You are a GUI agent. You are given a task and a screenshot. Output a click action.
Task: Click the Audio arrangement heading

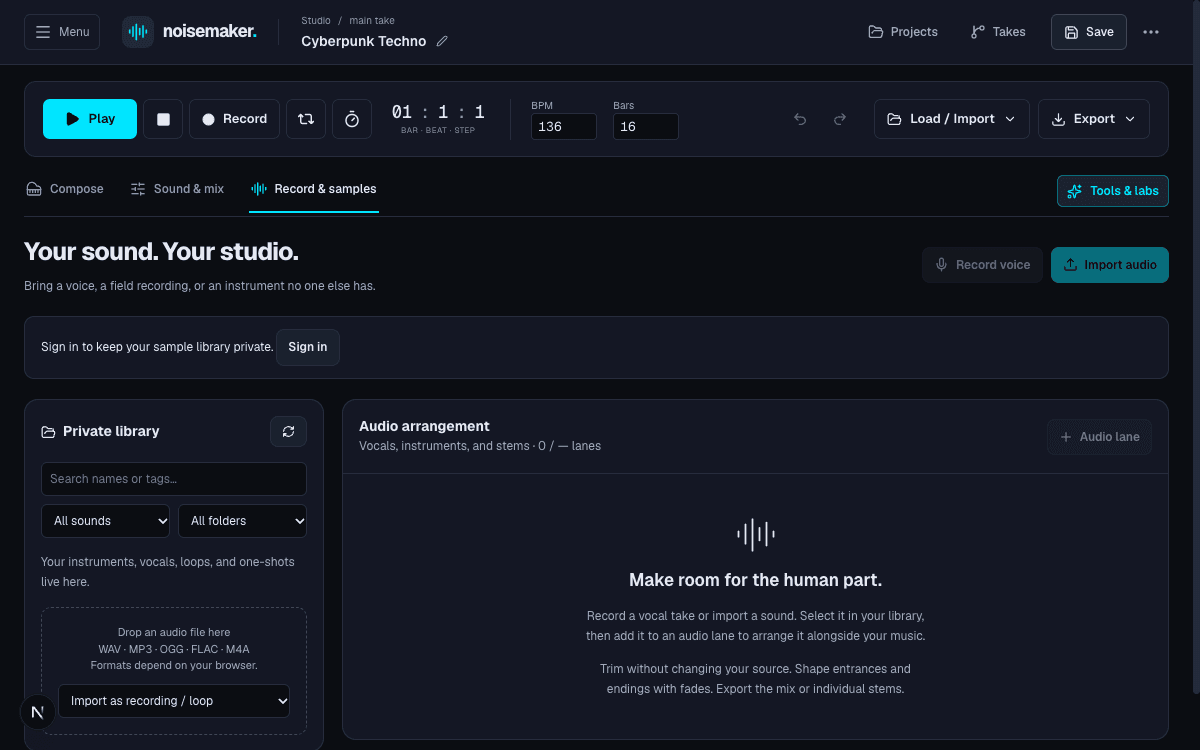[x=424, y=426]
